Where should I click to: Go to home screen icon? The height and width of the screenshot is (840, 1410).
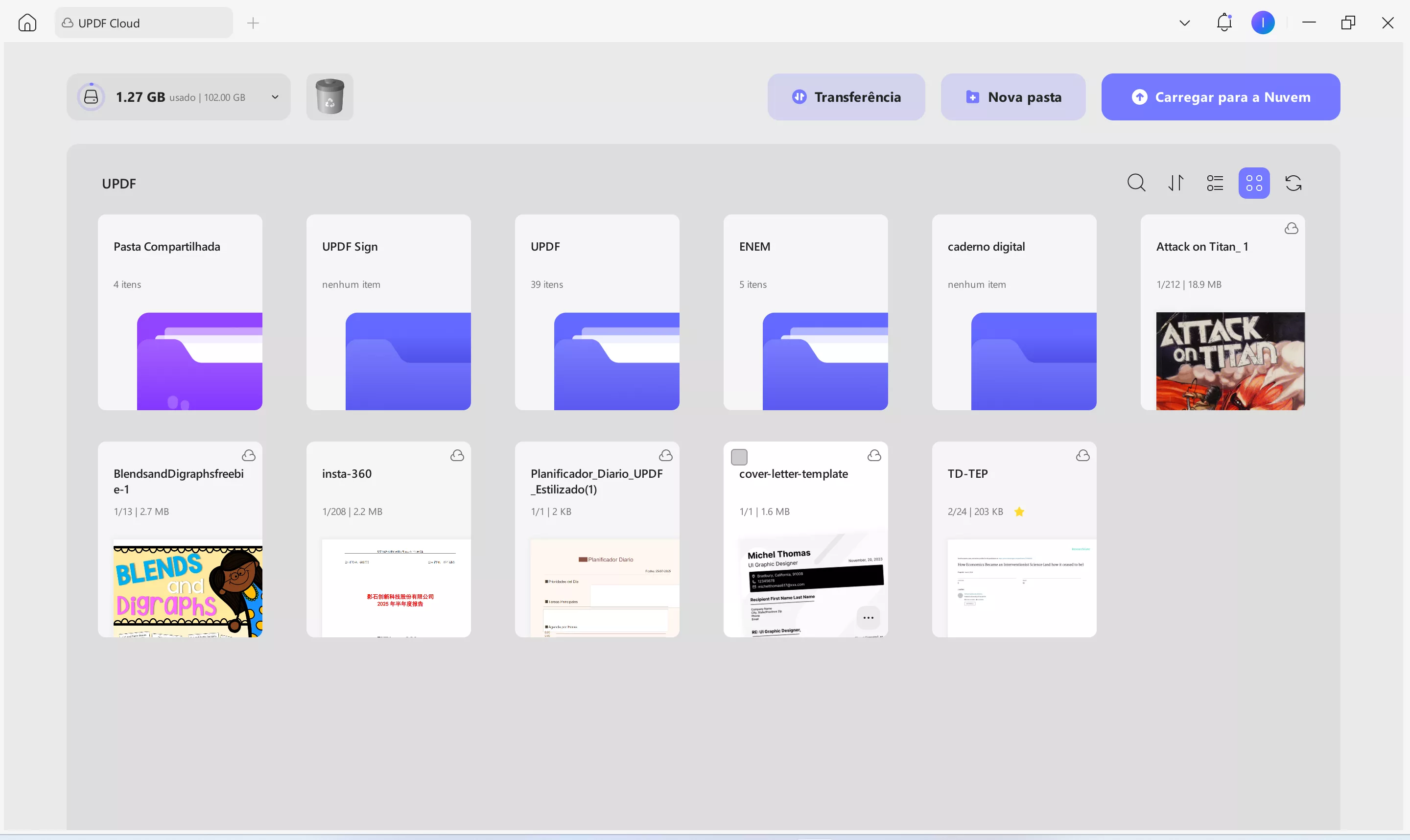(27, 23)
